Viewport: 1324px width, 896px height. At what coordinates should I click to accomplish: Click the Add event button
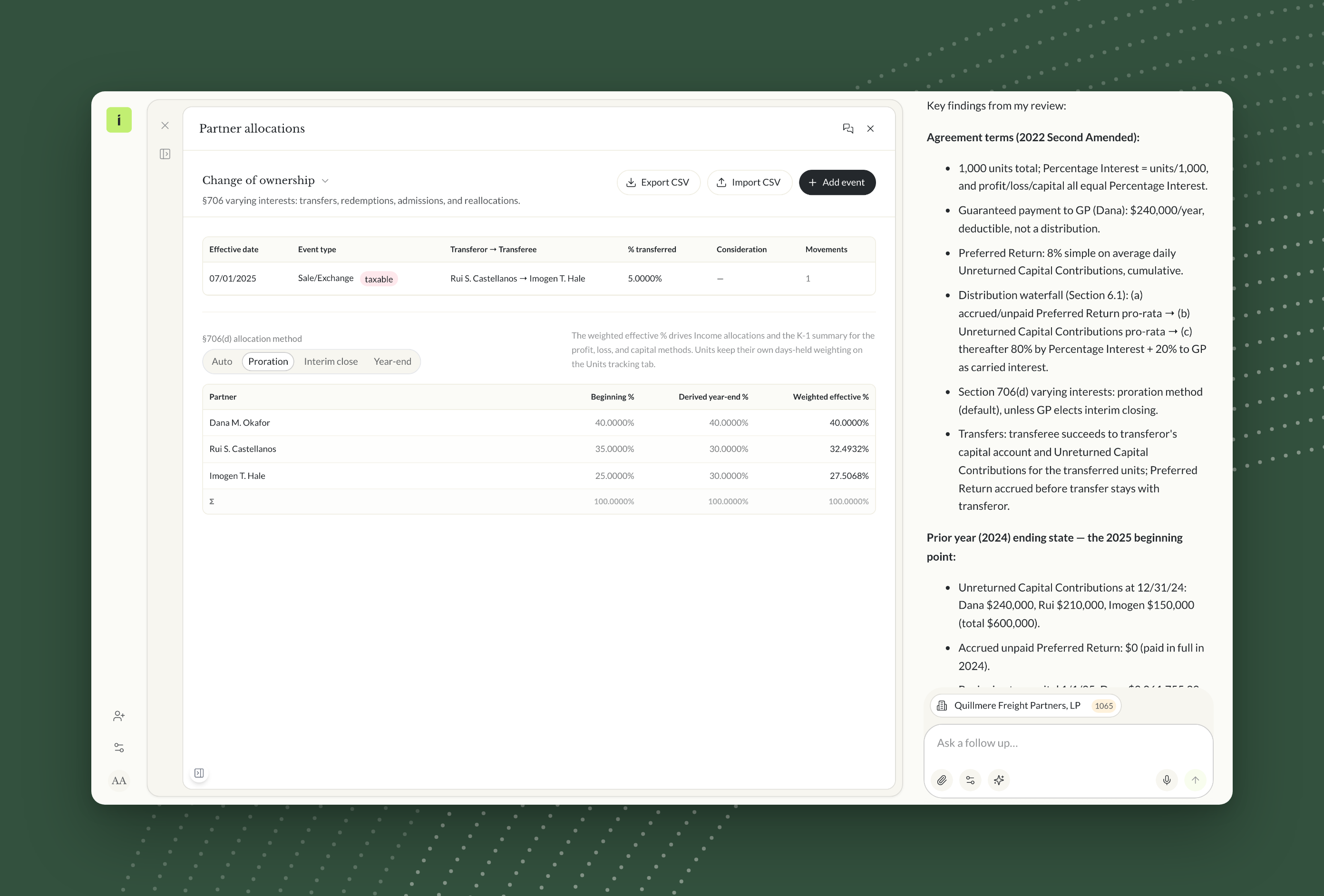[837, 182]
